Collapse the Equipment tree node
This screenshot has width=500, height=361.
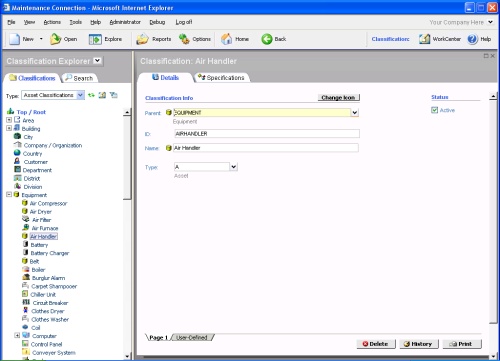[9, 194]
